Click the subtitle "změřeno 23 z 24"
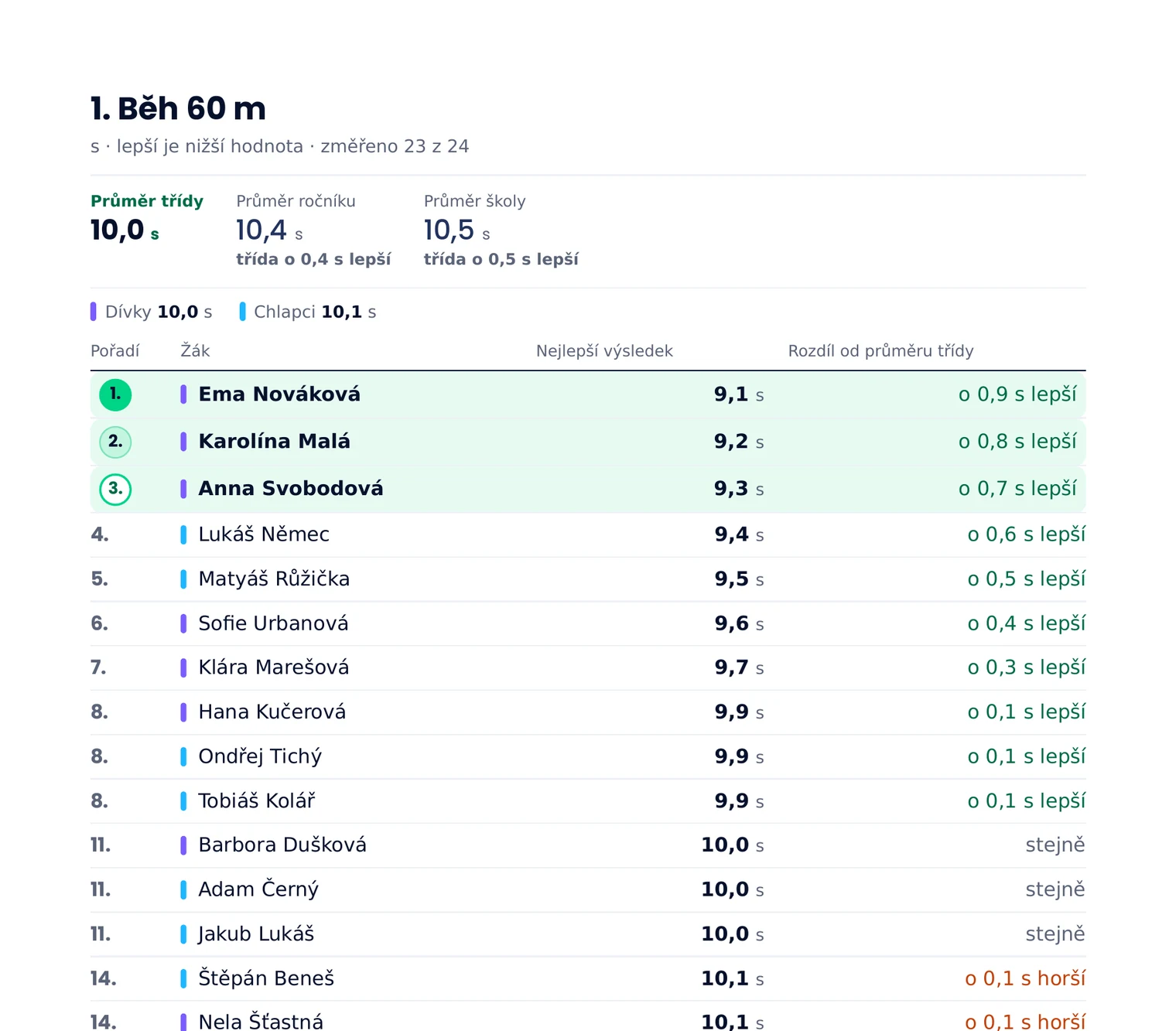The height and width of the screenshot is (1031, 1176). [x=395, y=146]
